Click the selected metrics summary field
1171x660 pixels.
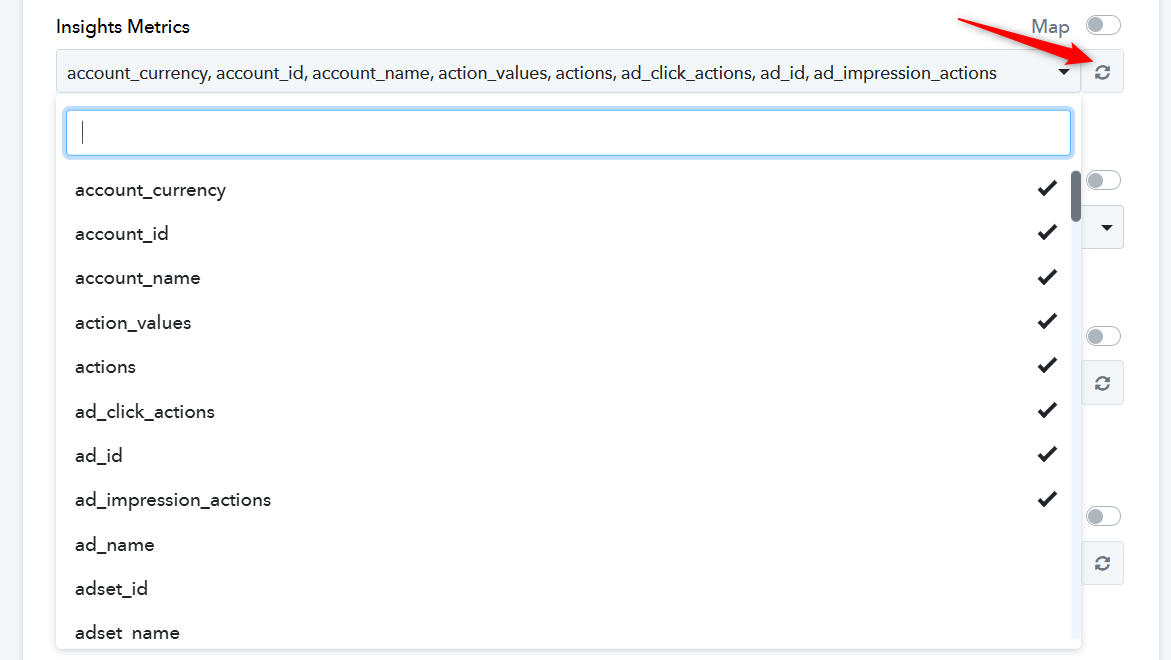coord(568,72)
